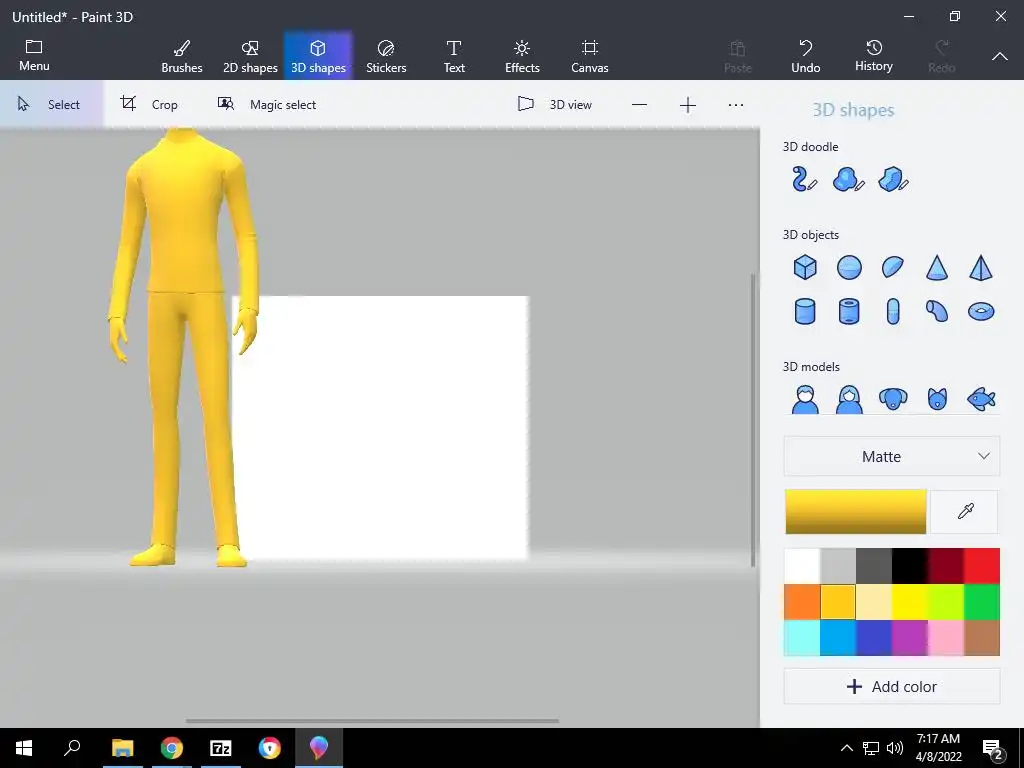1024x768 pixels.
Task: Select the 3D tube brush doodle tool
Action: click(805, 180)
